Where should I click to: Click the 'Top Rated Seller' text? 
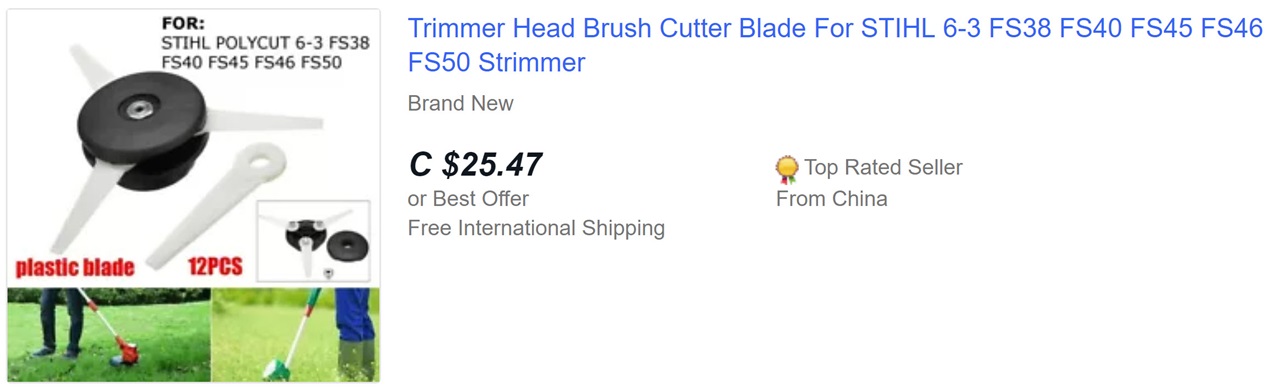pos(883,168)
